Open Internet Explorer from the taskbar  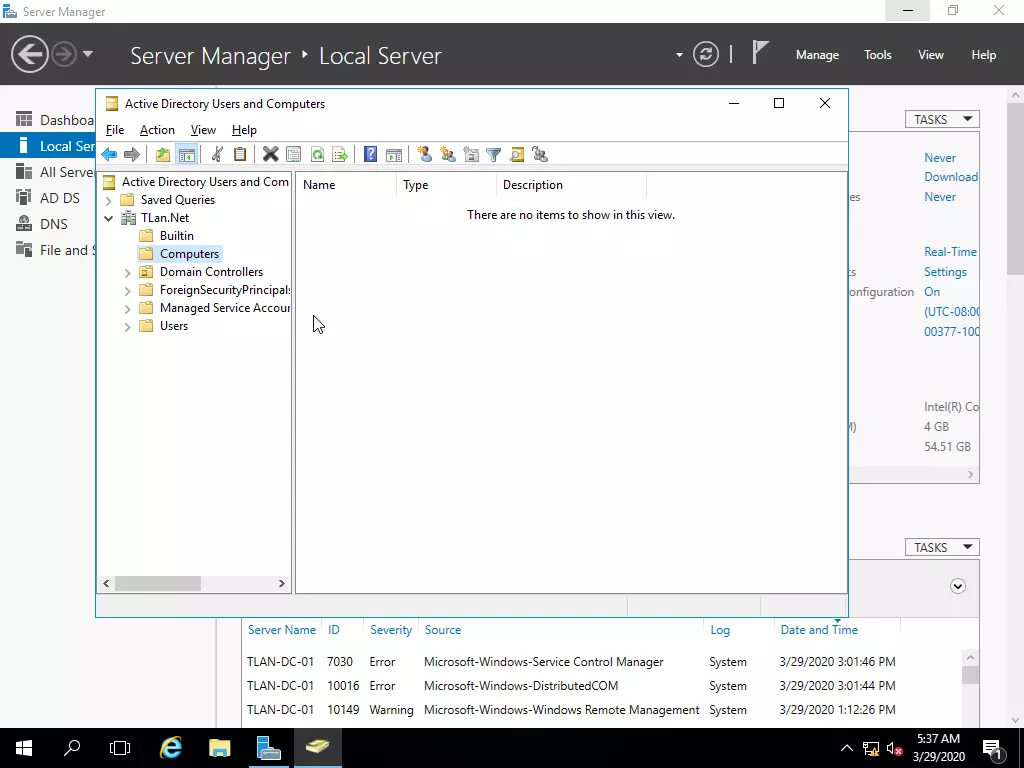pyautogui.click(x=171, y=747)
